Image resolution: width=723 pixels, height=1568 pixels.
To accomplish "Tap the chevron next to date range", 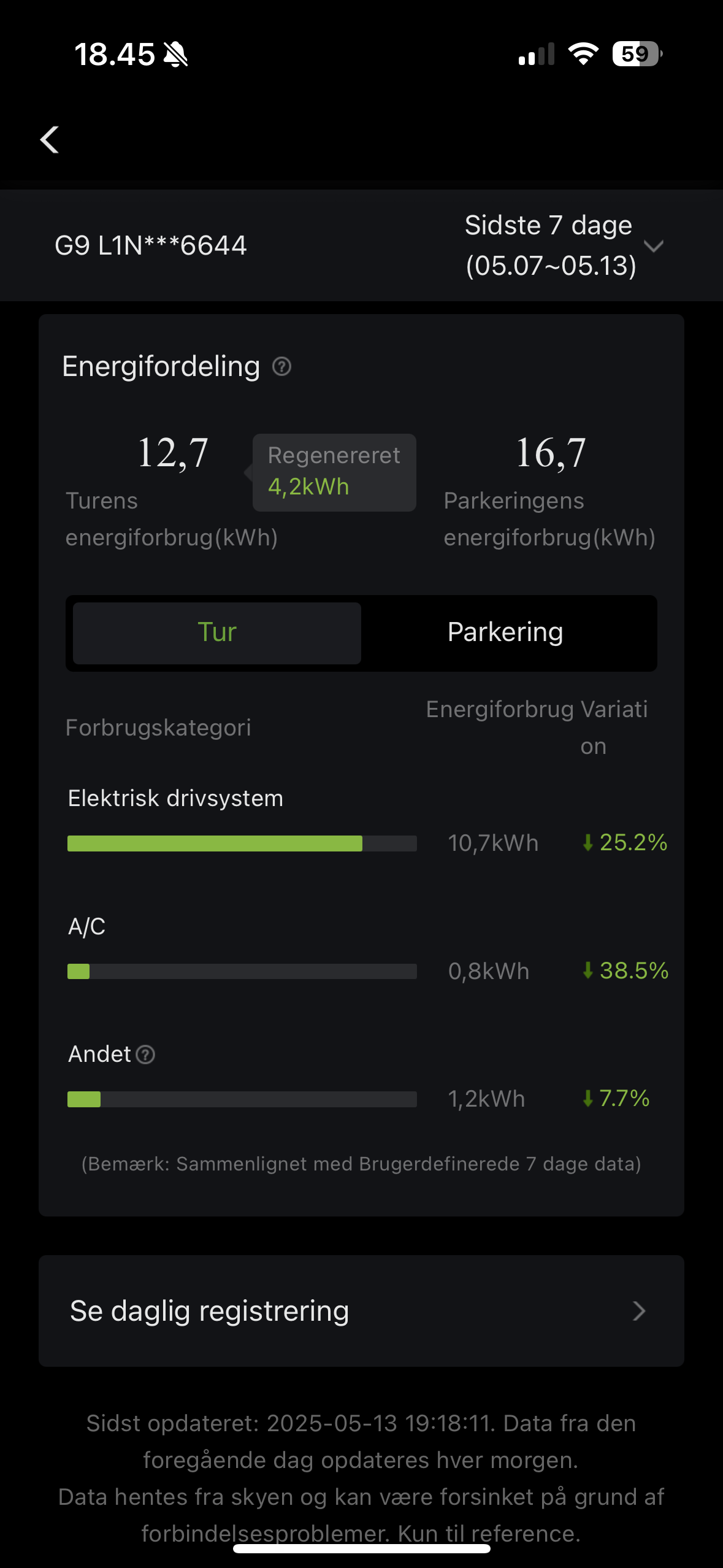I will tap(654, 247).
